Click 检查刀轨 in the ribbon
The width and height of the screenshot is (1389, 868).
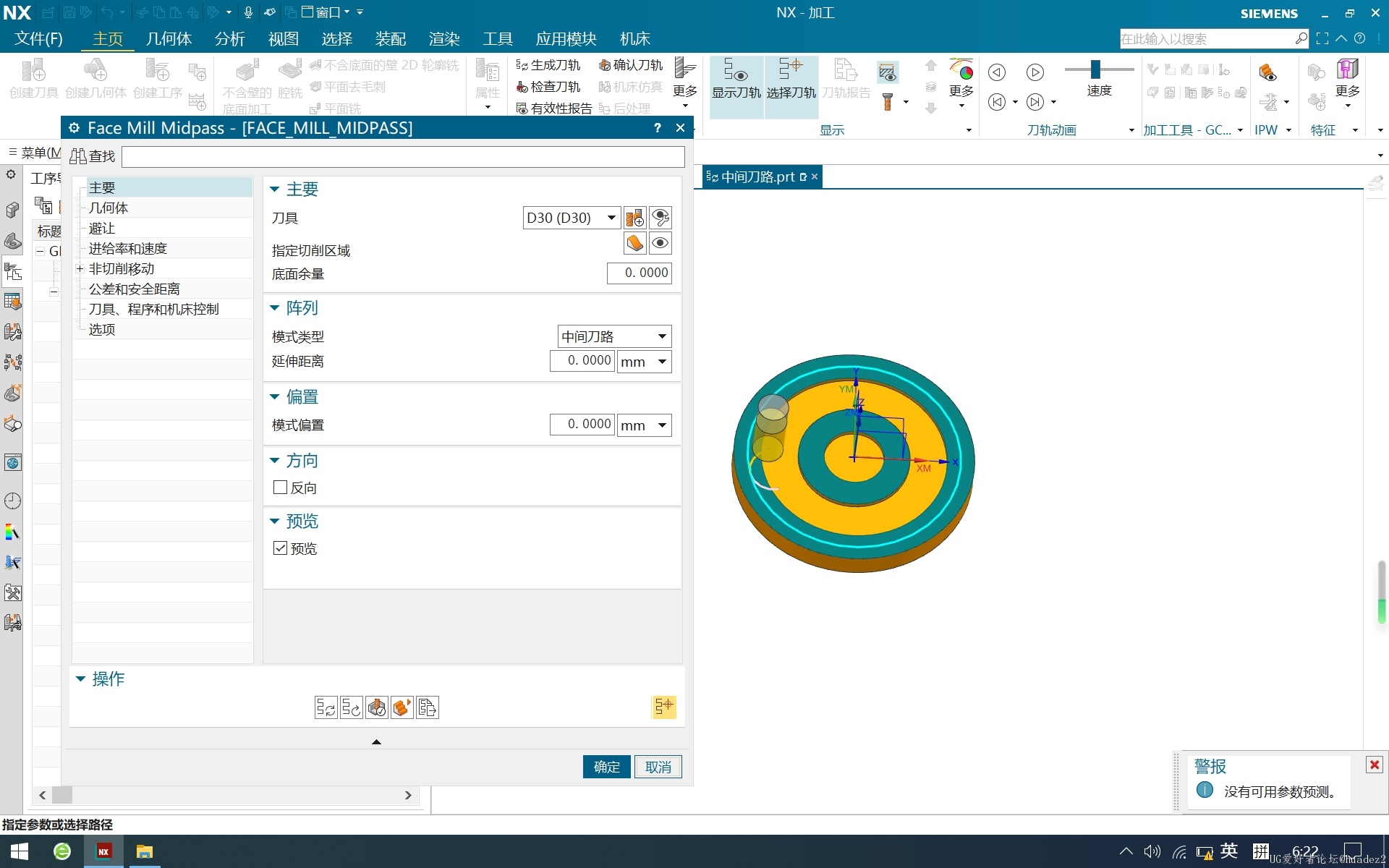[x=548, y=87]
